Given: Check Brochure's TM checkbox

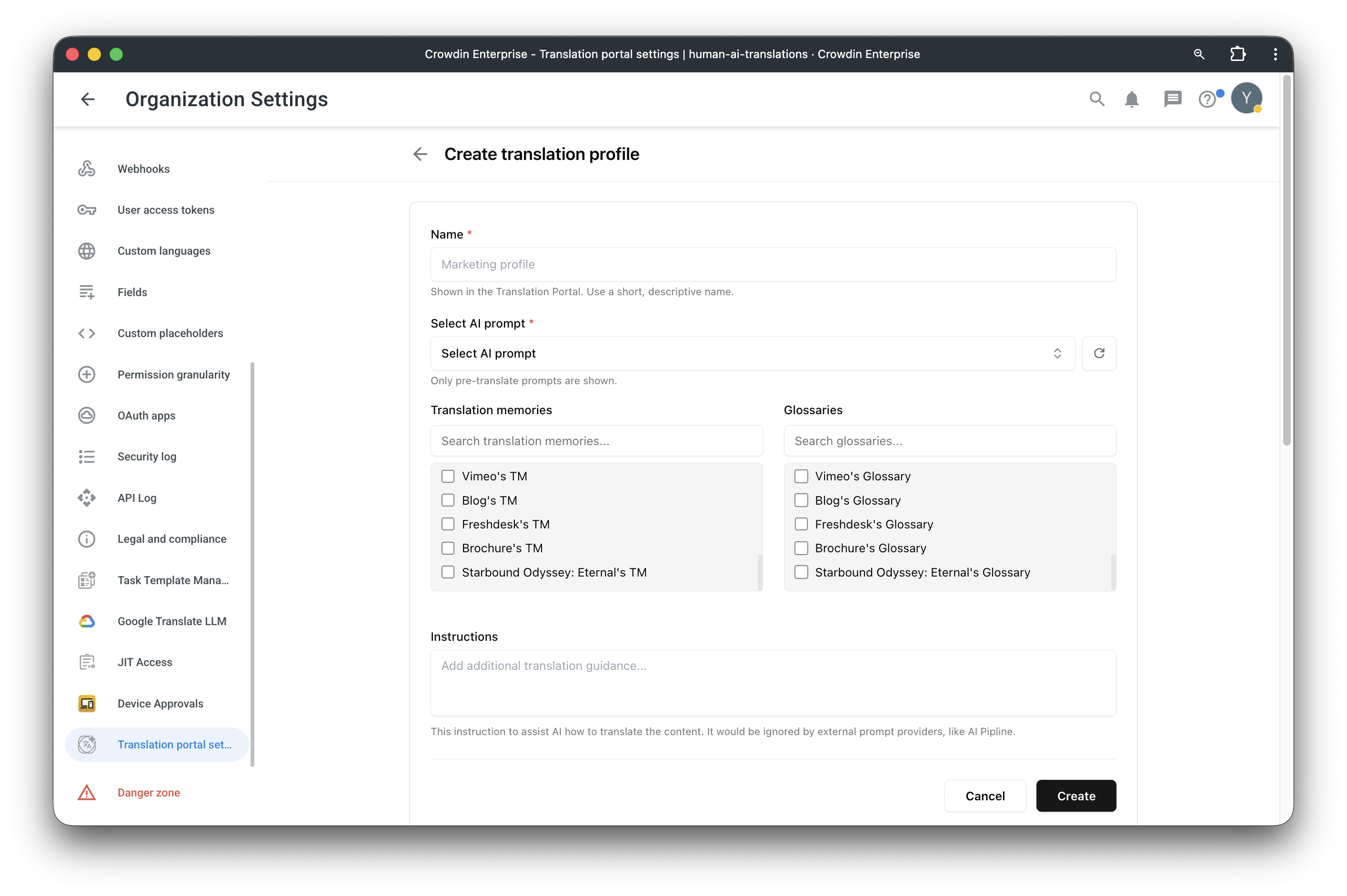Looking at the screenshot, I should pyautogui.click(x=448, y=548).
